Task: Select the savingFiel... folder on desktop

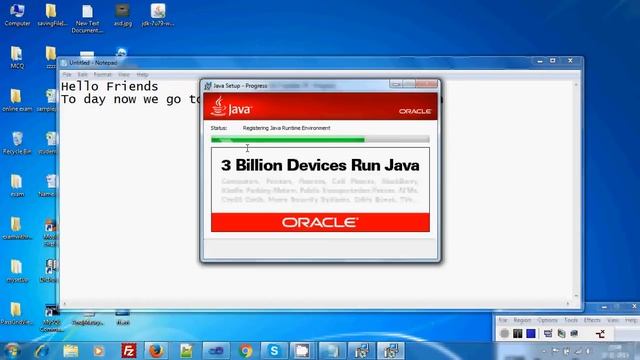Action: click(x=51, y=14)
